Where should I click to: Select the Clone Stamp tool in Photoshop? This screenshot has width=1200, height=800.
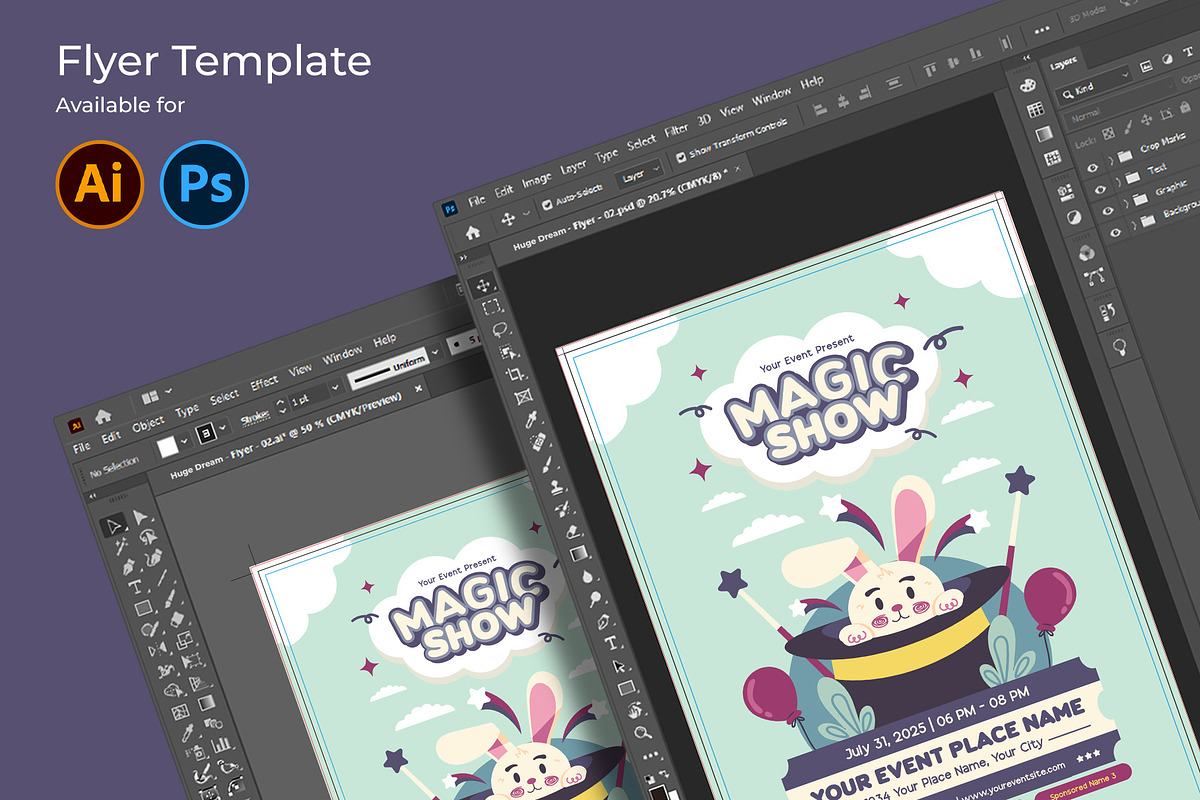click(556, 487)
